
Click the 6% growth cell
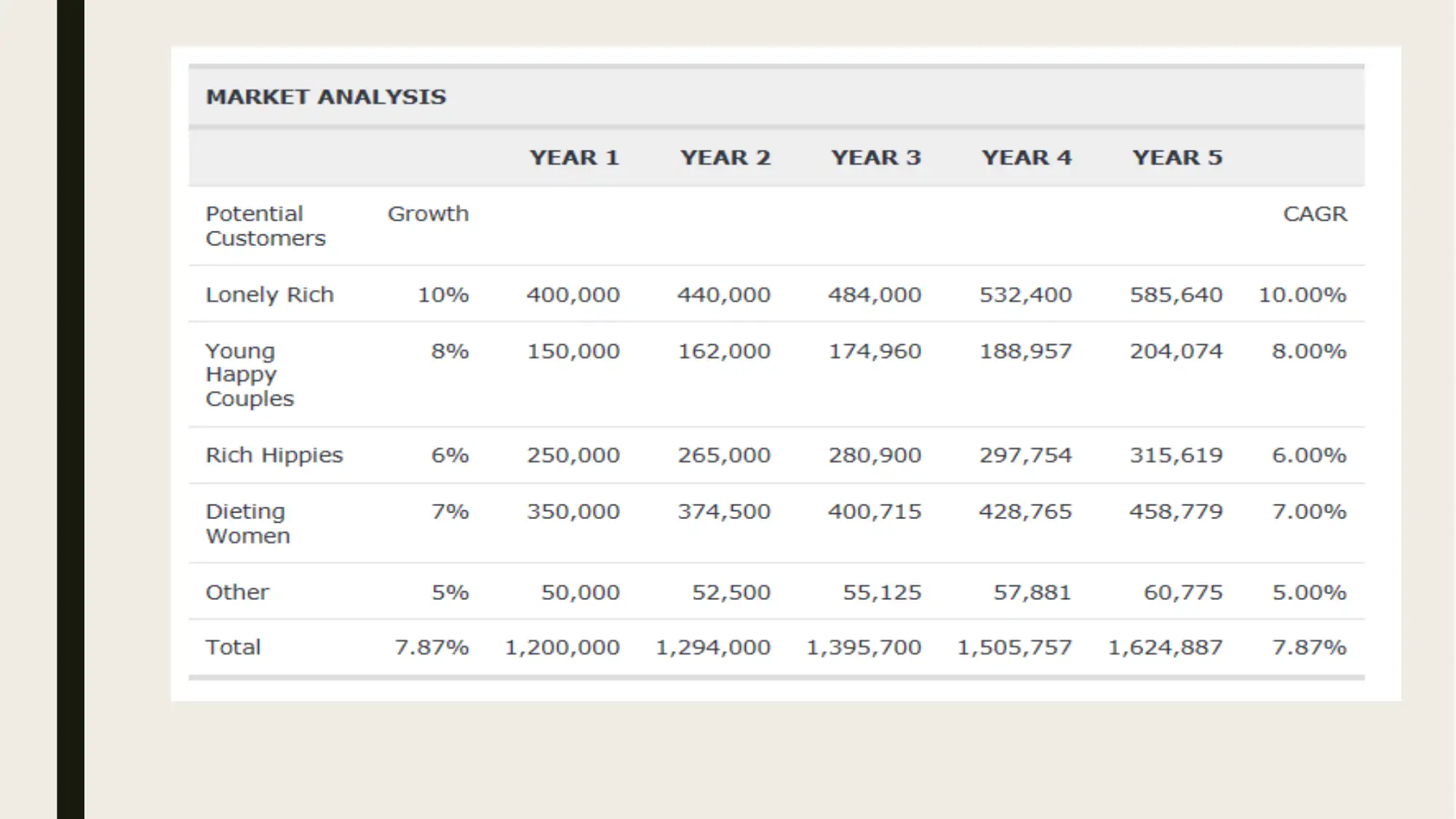pyautogui.click(x=450, y=455)
